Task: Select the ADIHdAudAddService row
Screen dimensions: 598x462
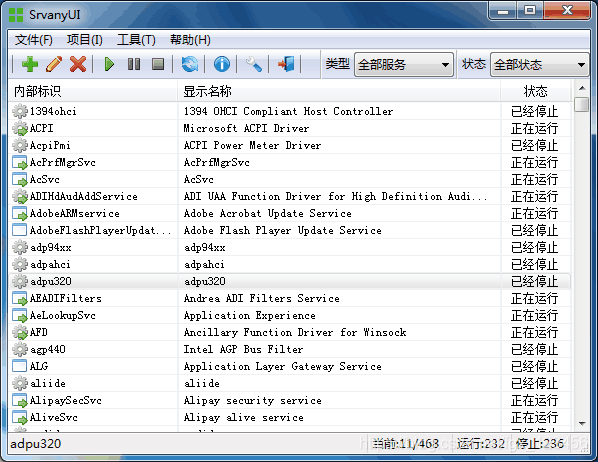Action: tap(289, 196)
